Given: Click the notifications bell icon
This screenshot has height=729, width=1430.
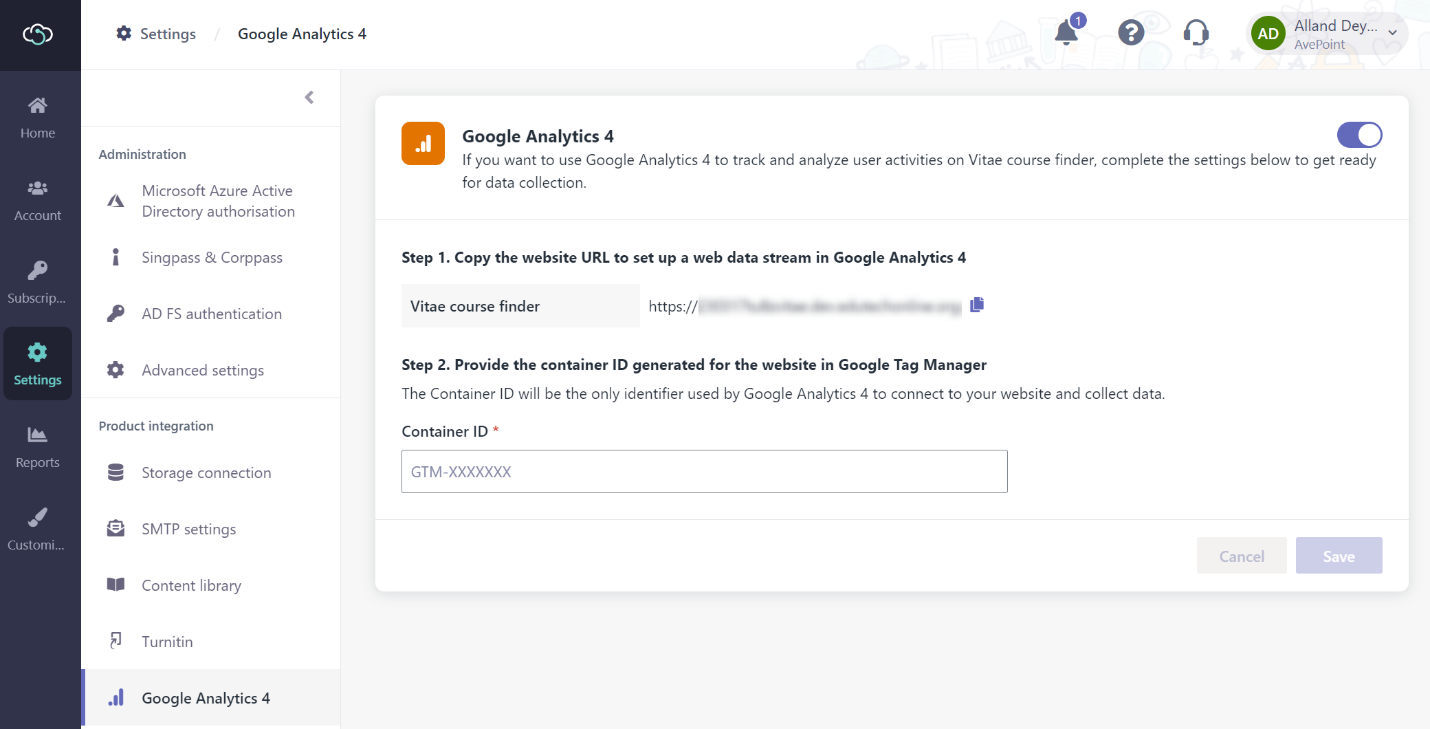Looking at the screenshot, I should 1067,33.
